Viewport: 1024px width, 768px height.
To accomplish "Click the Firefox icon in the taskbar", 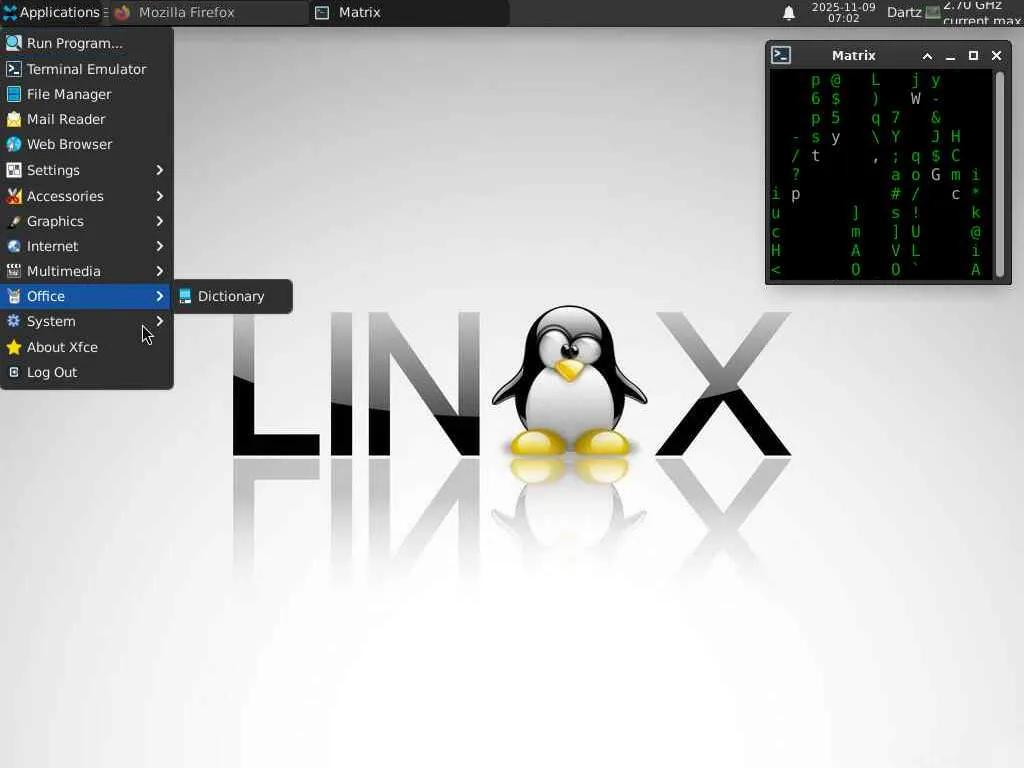I will (122, 12).
